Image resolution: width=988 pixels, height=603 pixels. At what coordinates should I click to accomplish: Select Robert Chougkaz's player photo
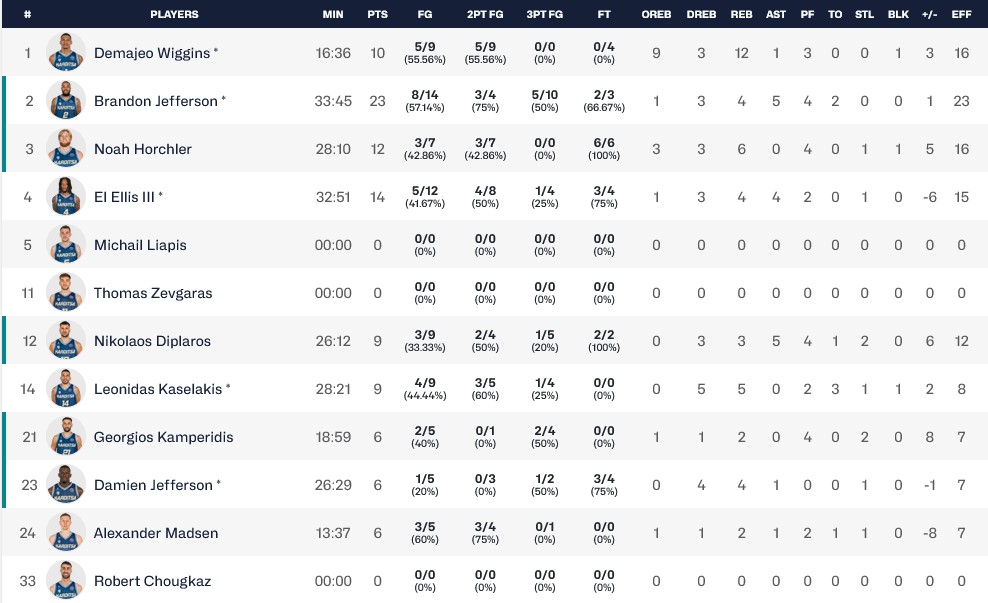point(65,581)
